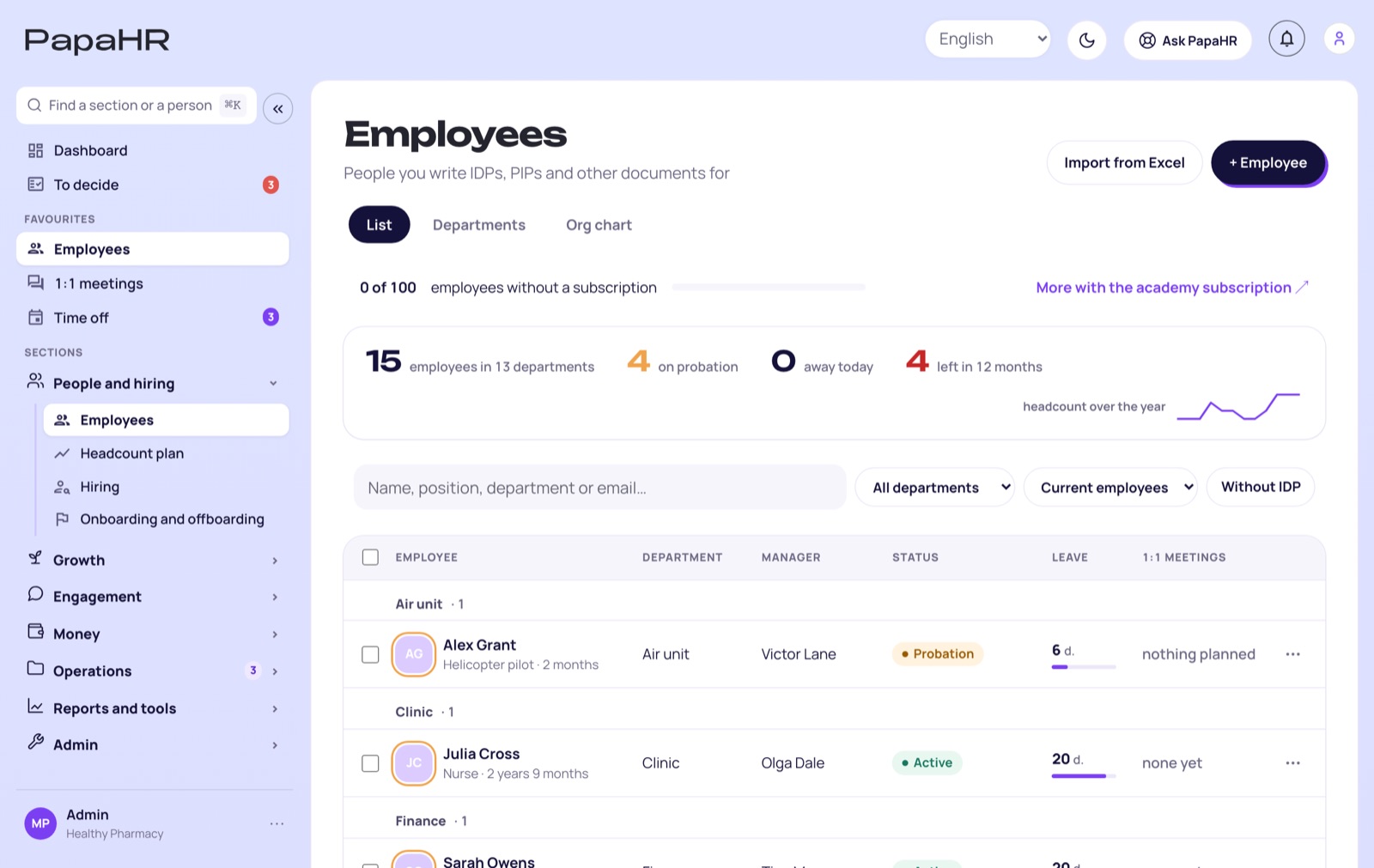Click Julia Cross avatar JC

(x=414, y=763)
